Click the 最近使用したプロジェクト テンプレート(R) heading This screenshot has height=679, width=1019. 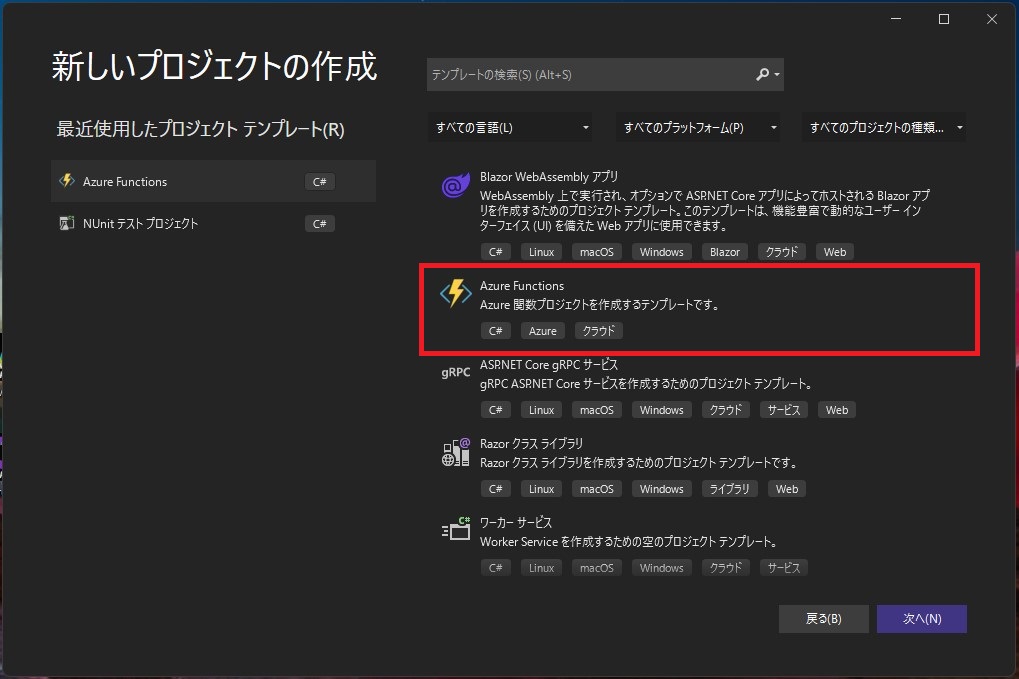(200, 129)
